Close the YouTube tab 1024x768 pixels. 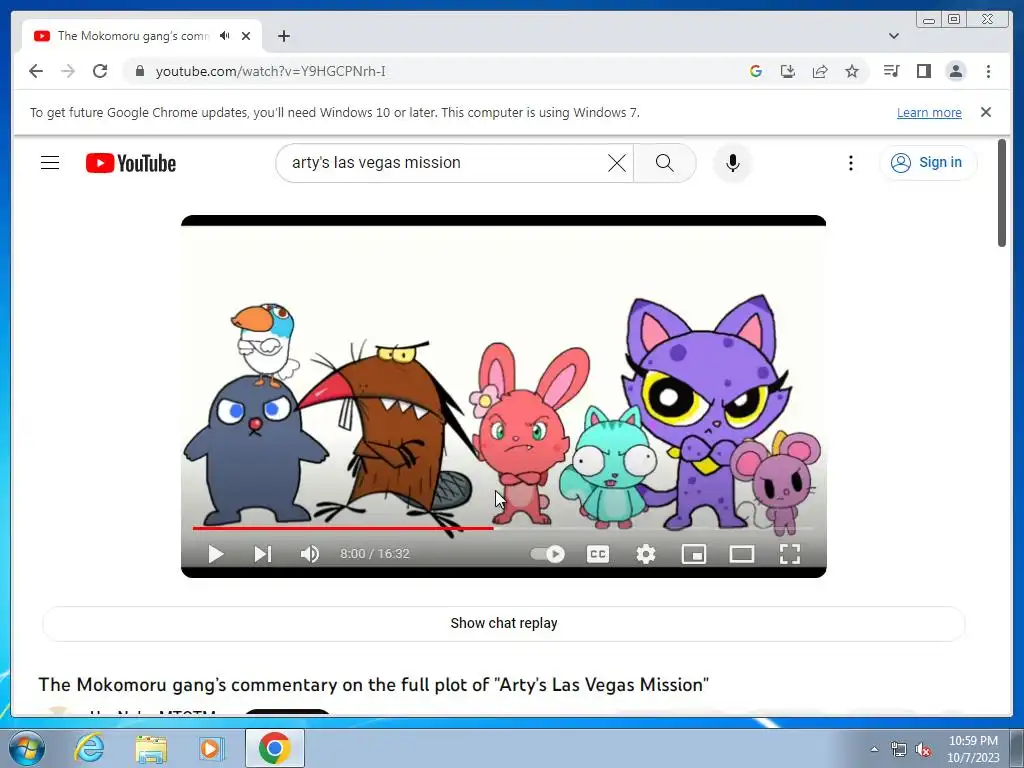tap(246, 36)
